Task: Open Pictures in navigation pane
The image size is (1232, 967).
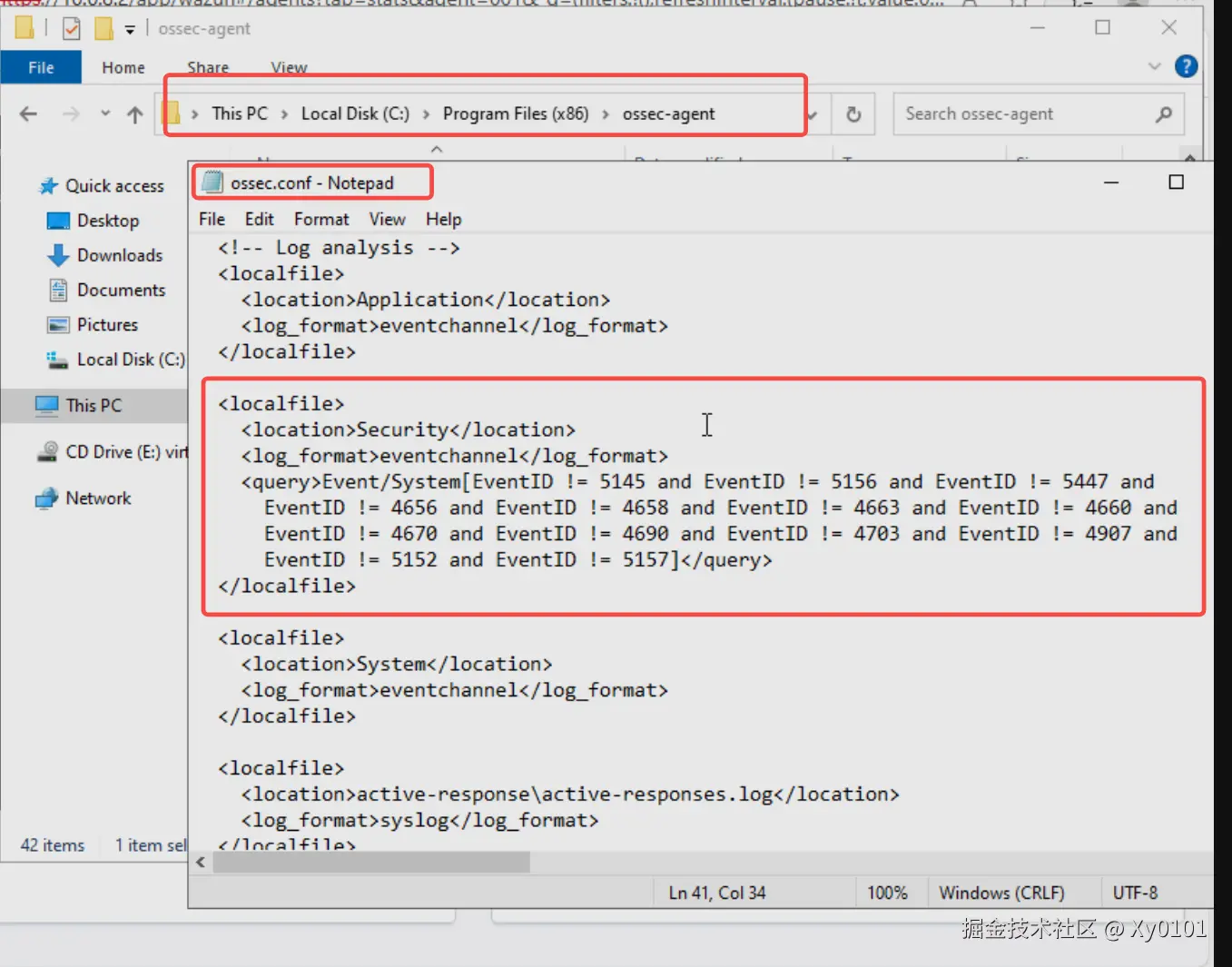Action: (107, 324)
